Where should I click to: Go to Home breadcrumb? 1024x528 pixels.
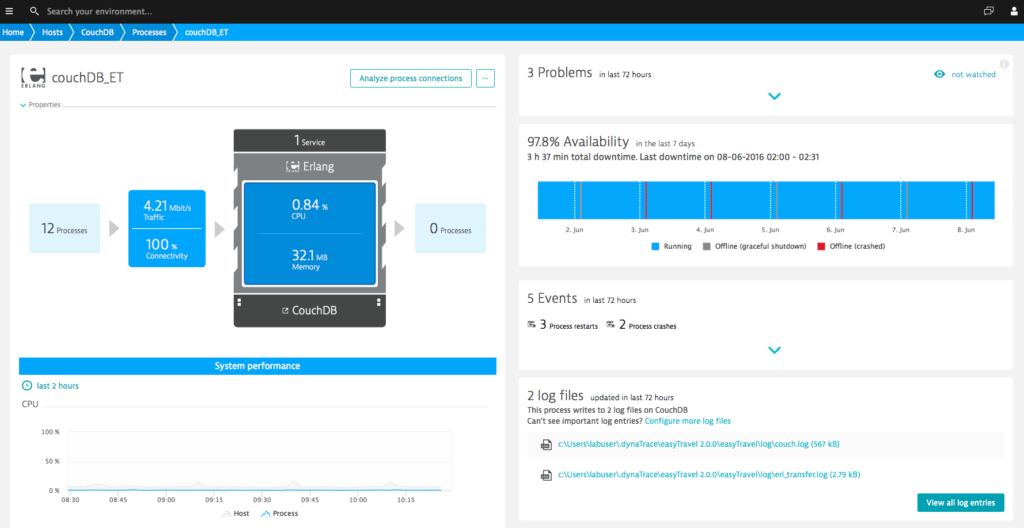tap(13, 32)
